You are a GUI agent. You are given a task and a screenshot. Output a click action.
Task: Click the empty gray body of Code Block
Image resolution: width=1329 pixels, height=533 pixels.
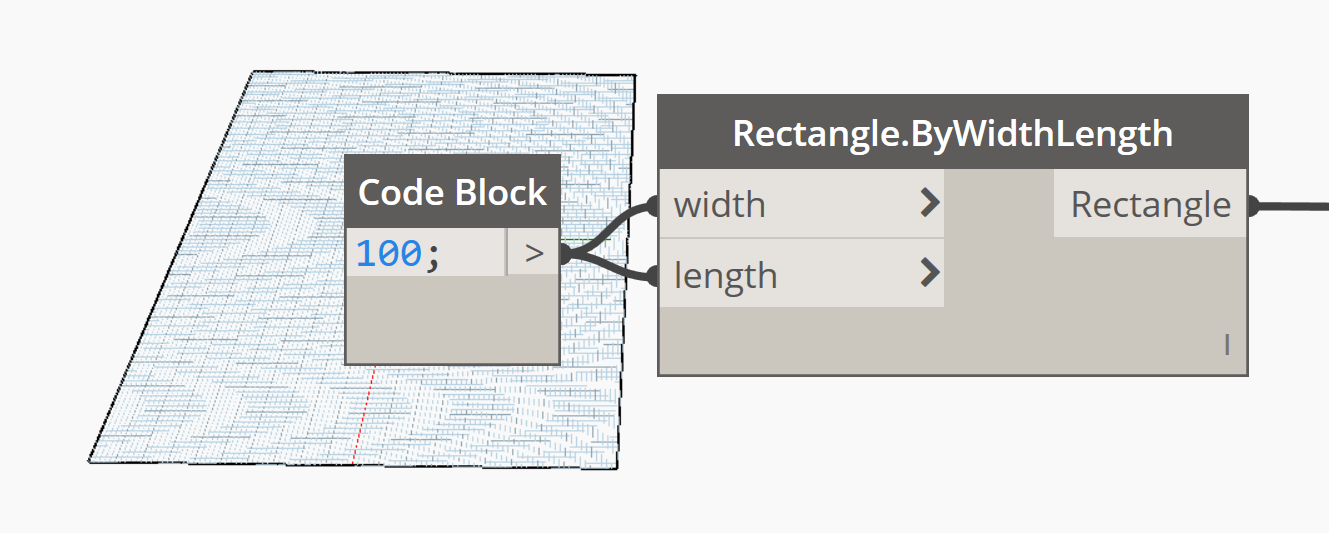click(452, 319)
